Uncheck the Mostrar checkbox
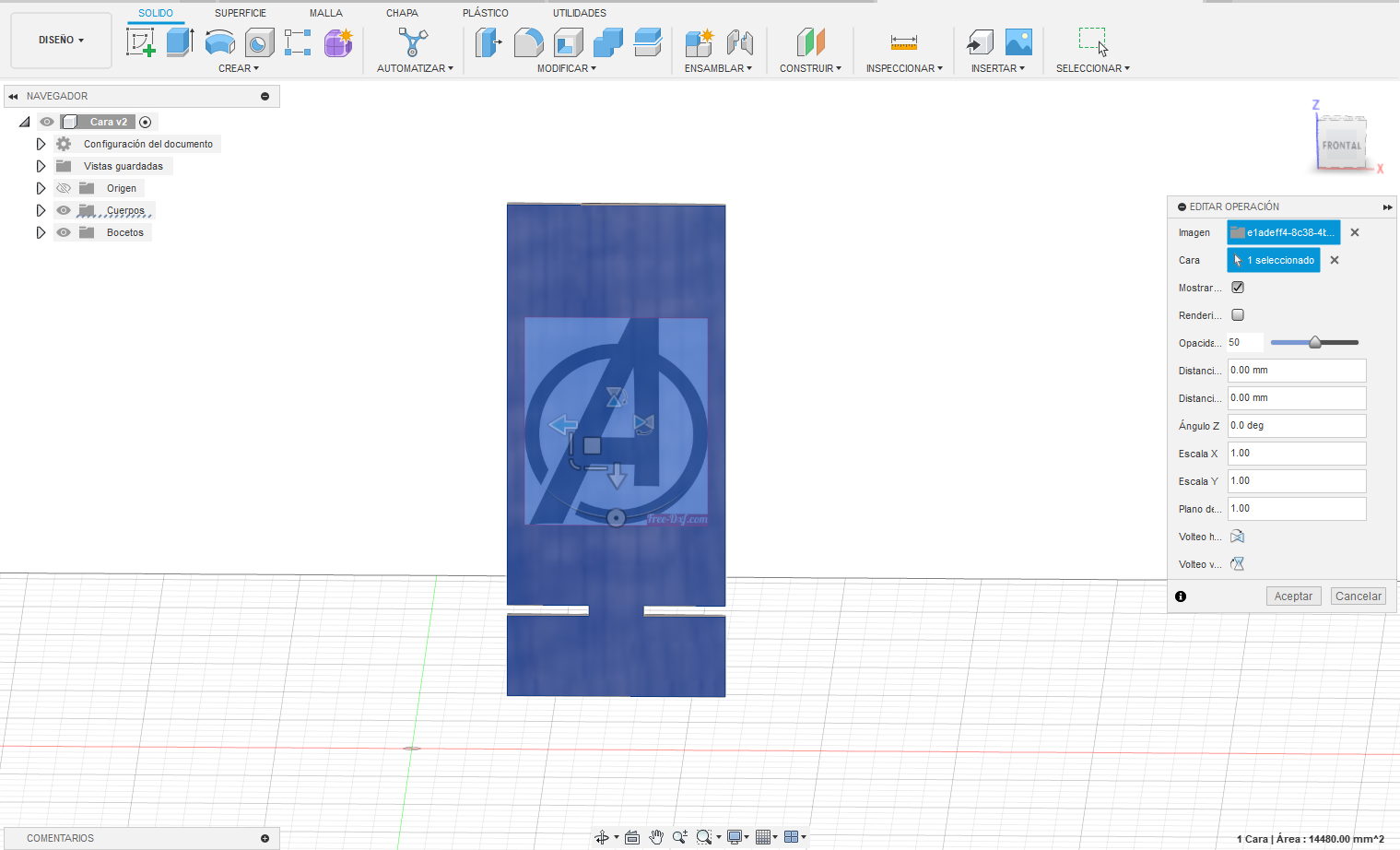This screenshot has width=1400, height=850. 1238,287
